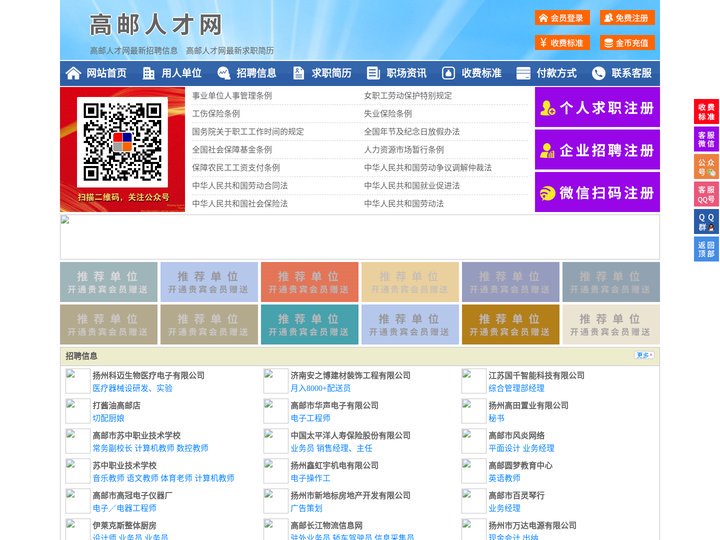Click the person icon on 企业招聘注册 banner
The height and width of the screenshot is (540, 720).
[547, 150]
